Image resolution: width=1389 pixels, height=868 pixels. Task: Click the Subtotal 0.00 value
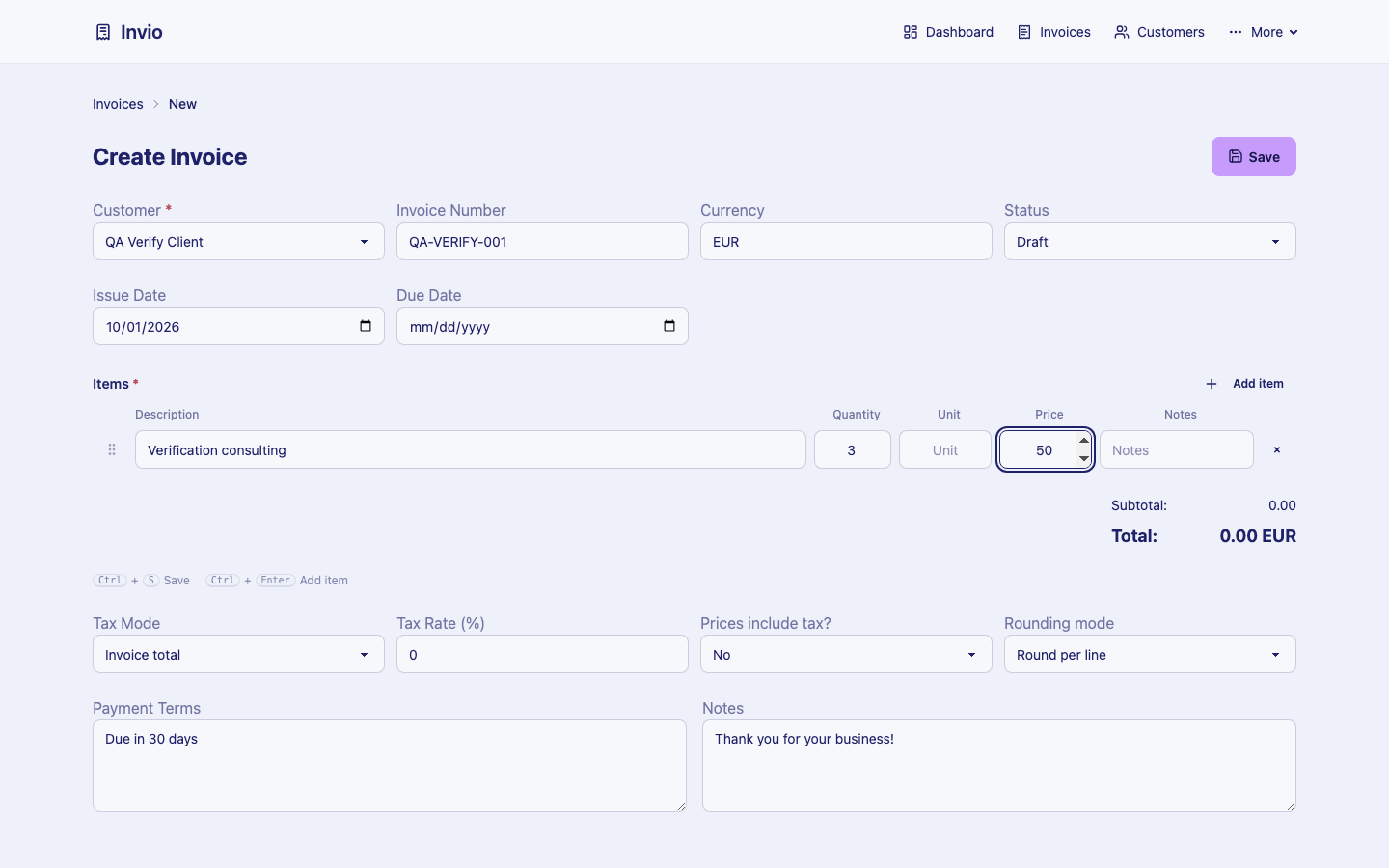pos(1282,505)
